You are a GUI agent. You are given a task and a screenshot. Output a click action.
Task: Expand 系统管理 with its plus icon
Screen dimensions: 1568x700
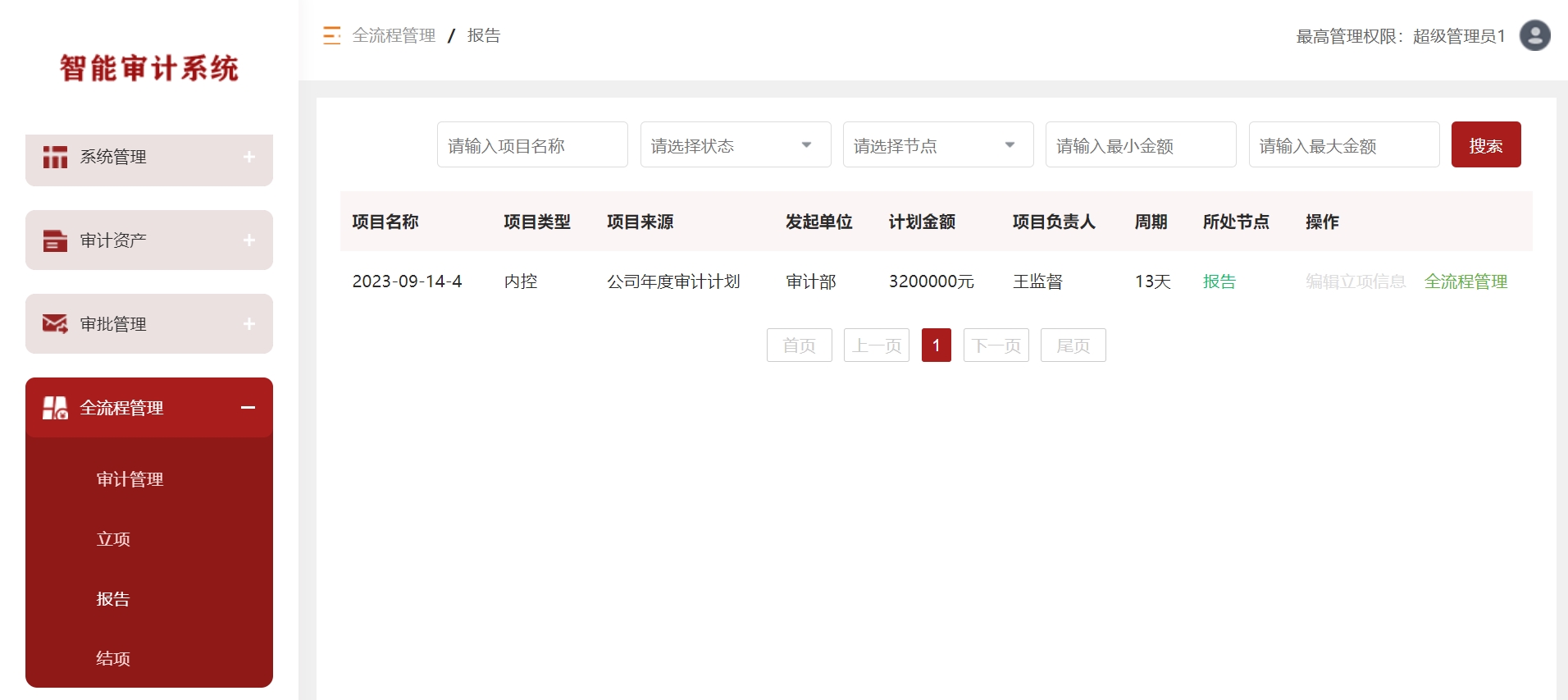[249, 157]
